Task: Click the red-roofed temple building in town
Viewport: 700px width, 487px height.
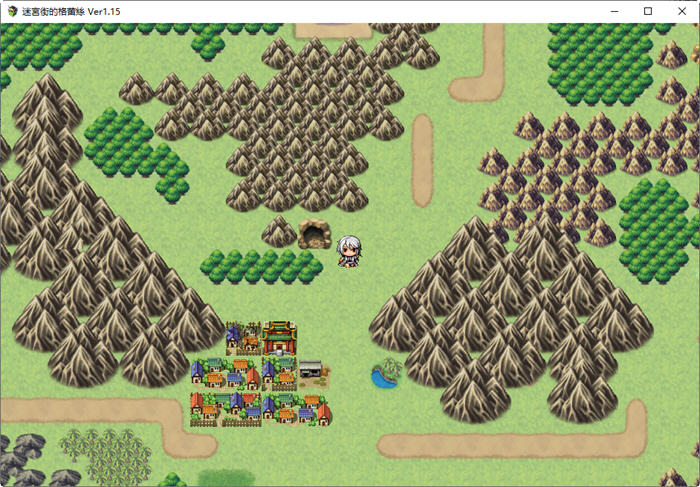Action: click(x=279, y=338)
